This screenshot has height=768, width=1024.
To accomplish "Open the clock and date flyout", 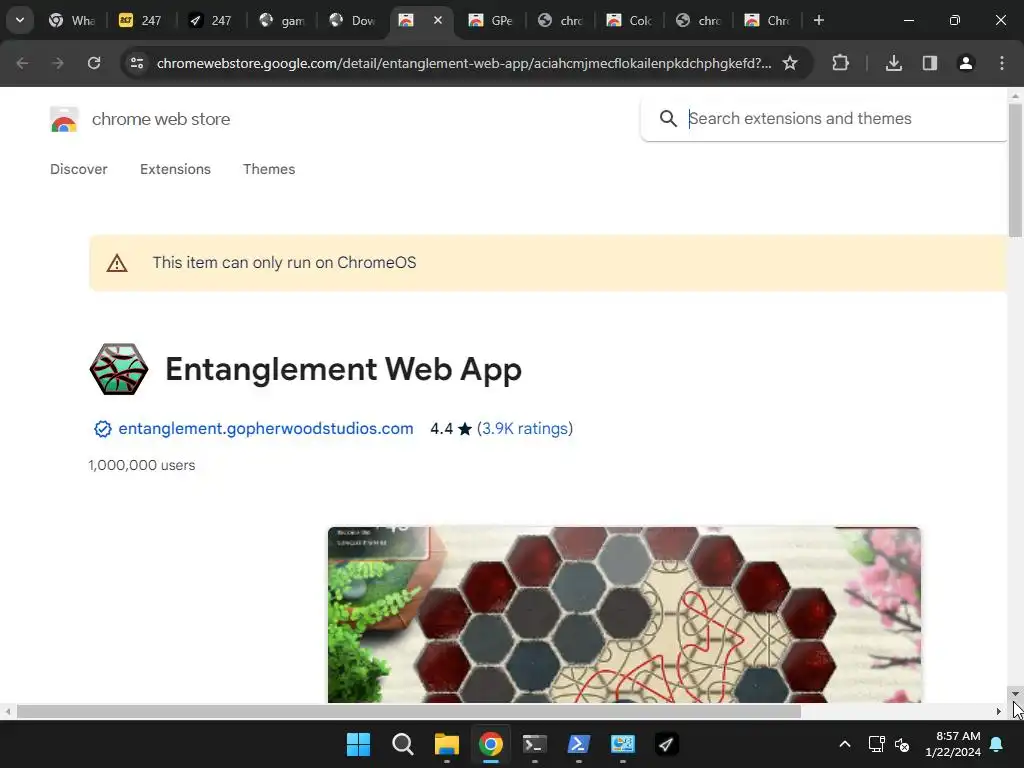I will click(x=953, y=744).
